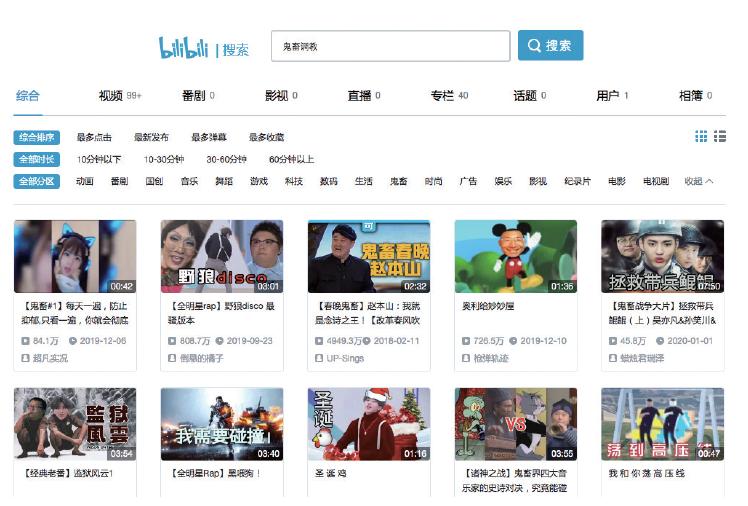Image resolution: width=748 pixels, height=506 pixels.
Task: Filter by 数码 category
Action: coord(329,181)
